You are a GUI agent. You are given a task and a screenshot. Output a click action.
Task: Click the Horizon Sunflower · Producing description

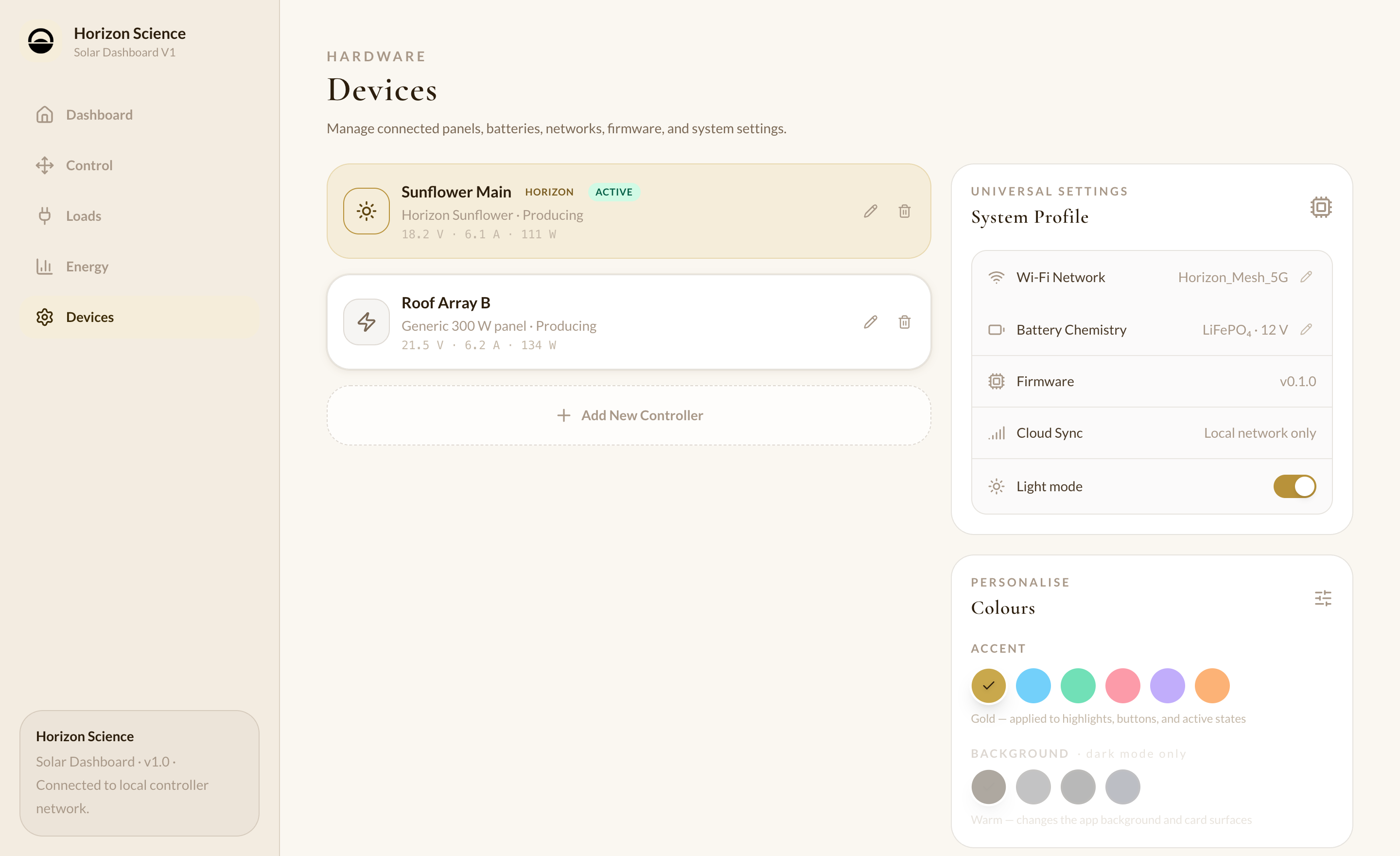pos(492,215)
